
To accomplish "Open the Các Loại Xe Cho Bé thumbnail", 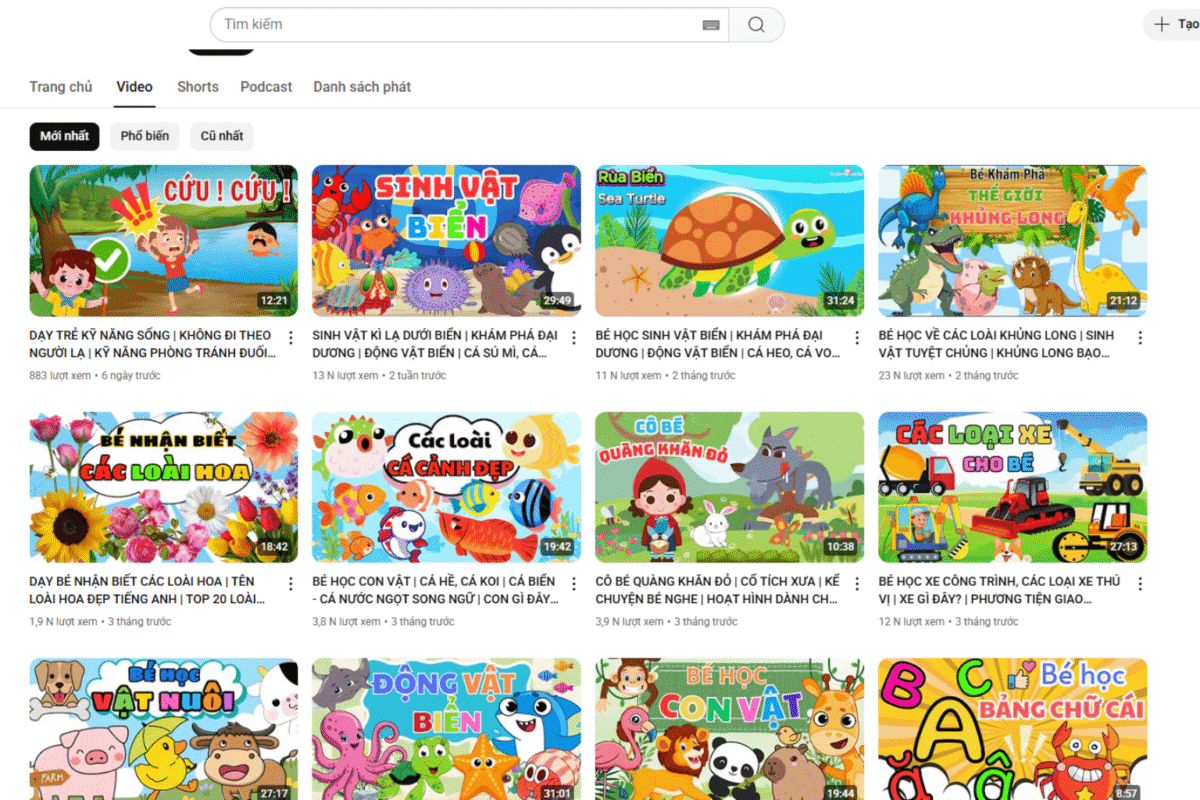I will (x=1013, y=487).
